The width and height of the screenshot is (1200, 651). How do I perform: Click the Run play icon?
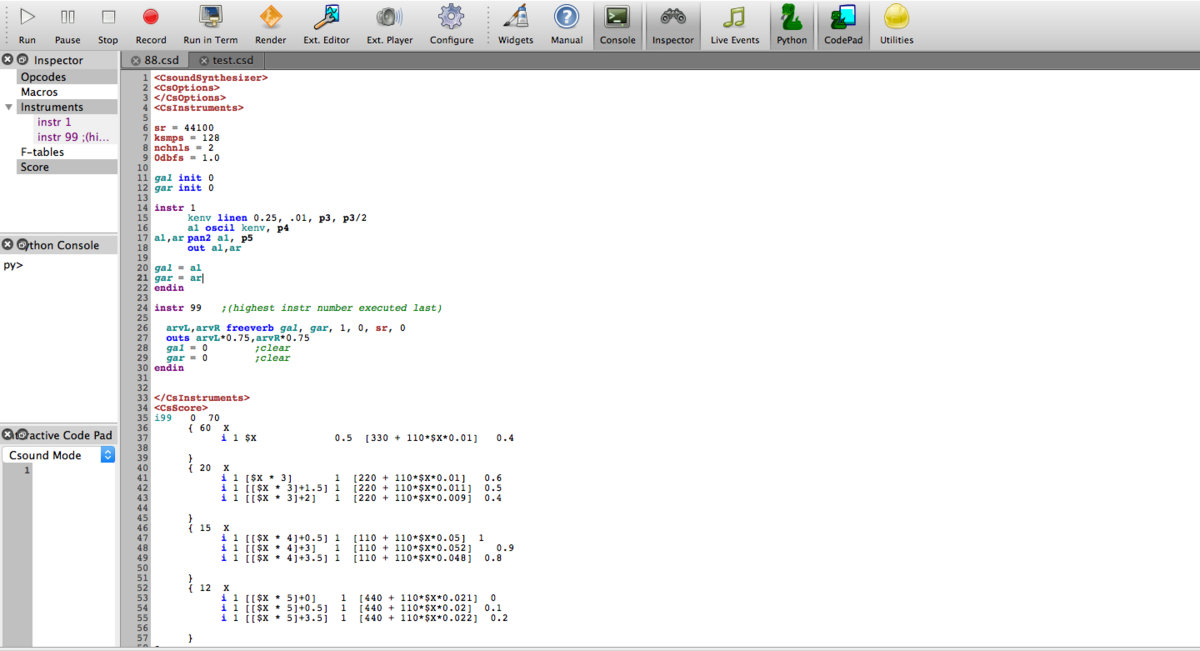[27, 17]
